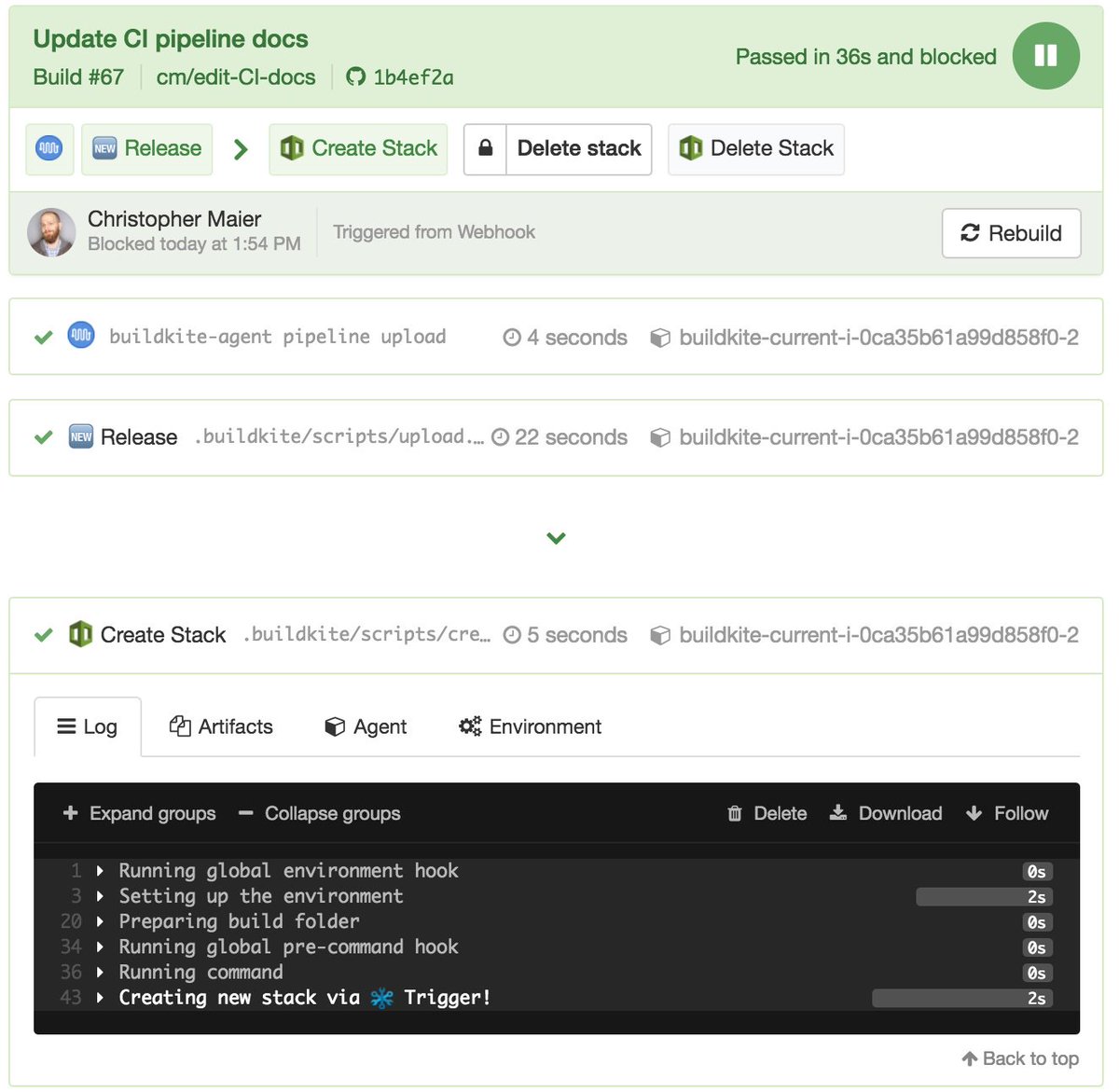Select the Delete Stack step in header pipeline
1119x1092 pixels.
pos(756,148)
